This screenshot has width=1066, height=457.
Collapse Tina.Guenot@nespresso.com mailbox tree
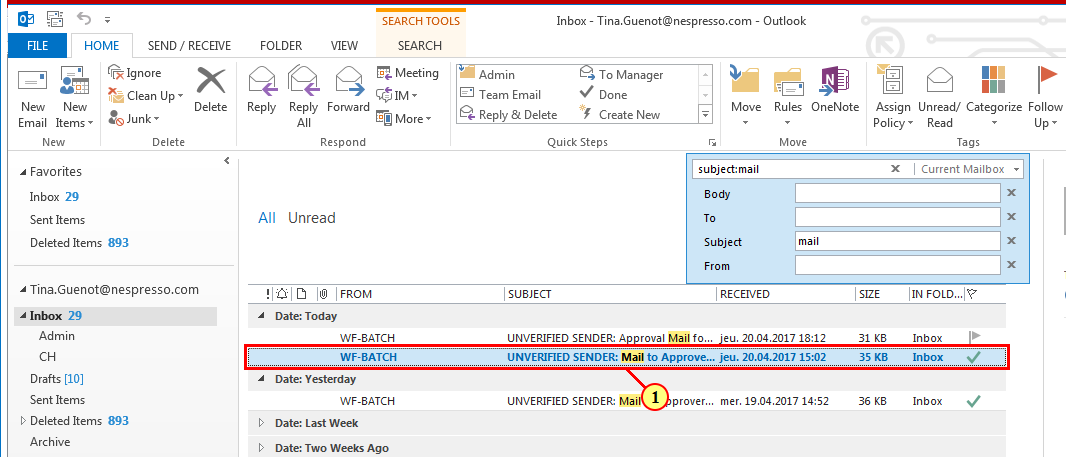(24, 290)
